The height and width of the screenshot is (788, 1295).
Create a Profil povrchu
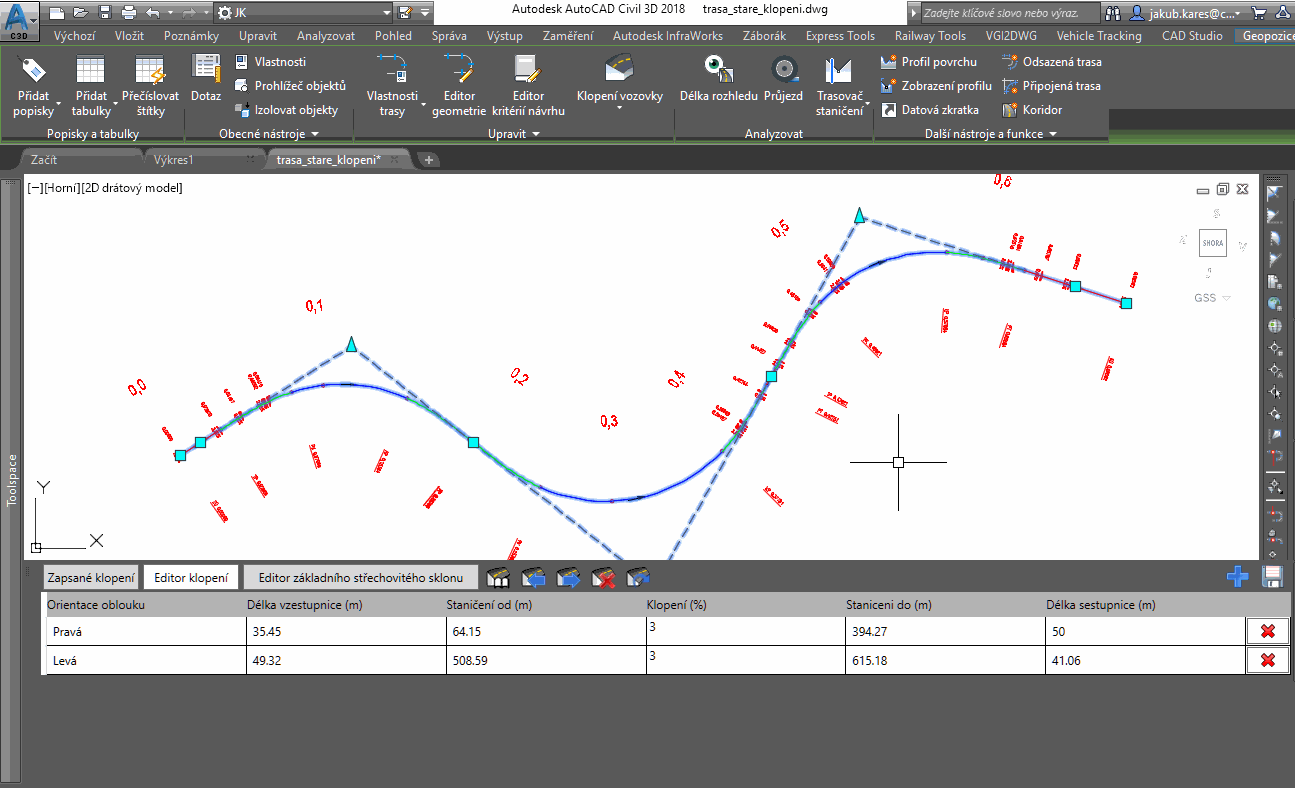click(x=930, y=61)
